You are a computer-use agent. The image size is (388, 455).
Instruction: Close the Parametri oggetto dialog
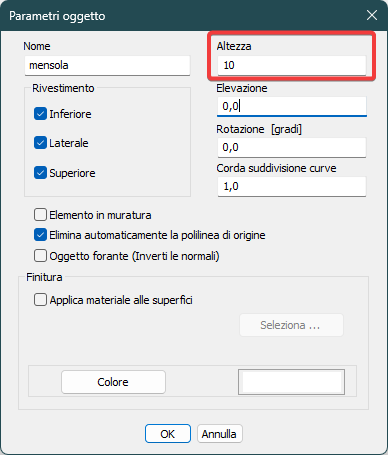point(372,15)
